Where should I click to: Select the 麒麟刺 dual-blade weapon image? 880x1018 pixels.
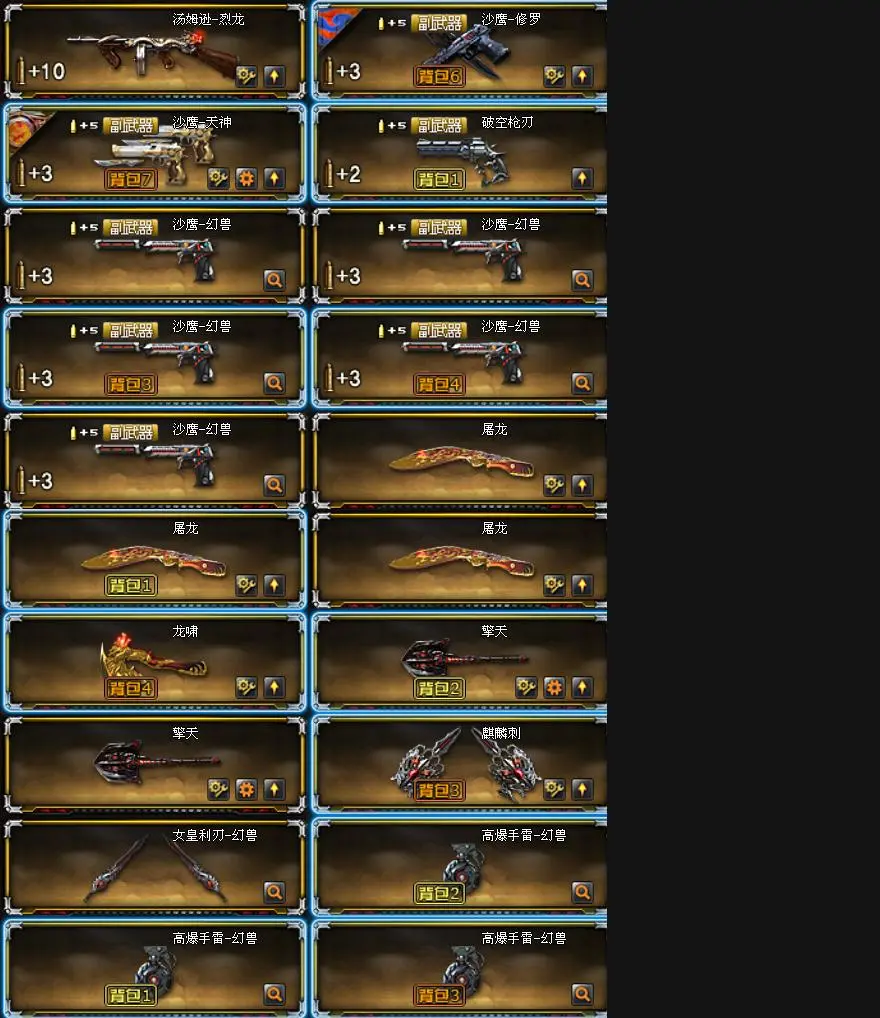click(x=466, y=764)
